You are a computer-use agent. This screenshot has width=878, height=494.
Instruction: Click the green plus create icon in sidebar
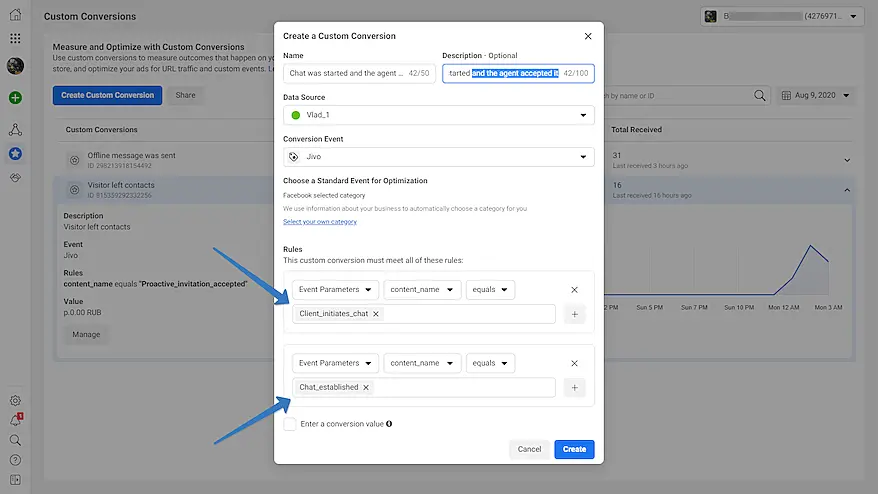[x=15, y=98]
